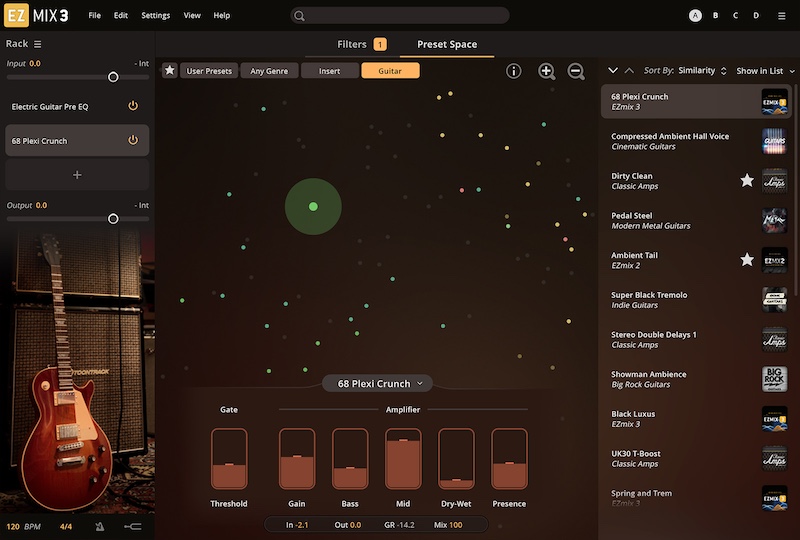Adjust the Presence fader
Image resolution: width=800 pixels, height=540 pixels.
tap(509, 459)
